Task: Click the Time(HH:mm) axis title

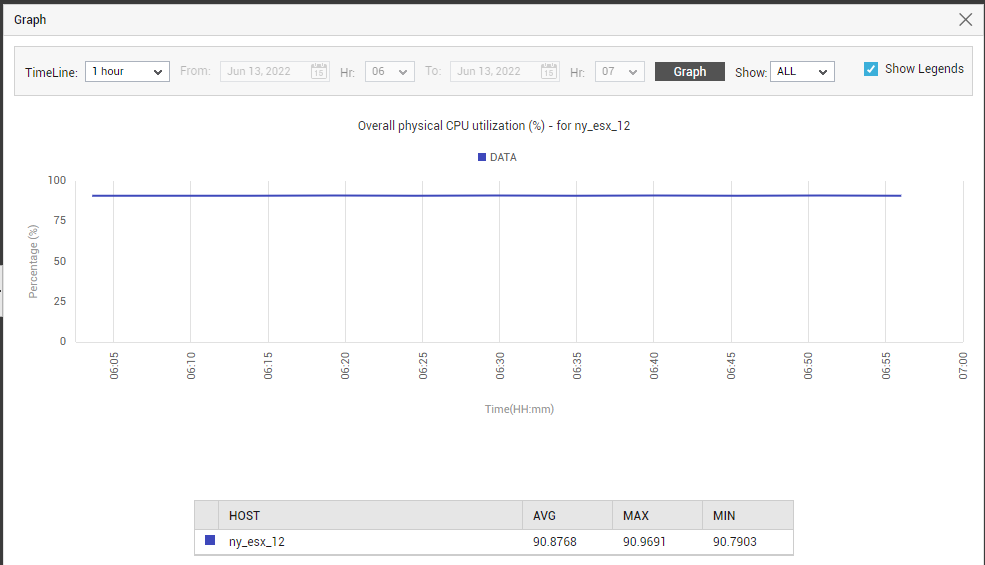Action: 519,409
